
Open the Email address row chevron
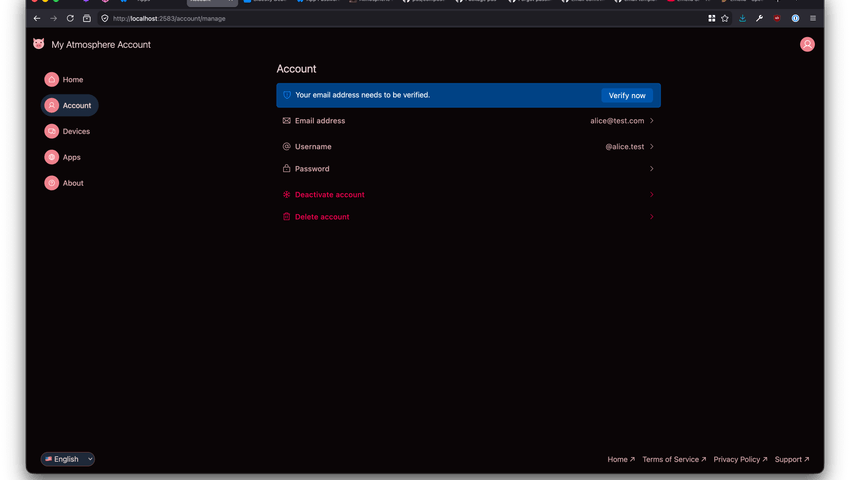tap(652, 121)
